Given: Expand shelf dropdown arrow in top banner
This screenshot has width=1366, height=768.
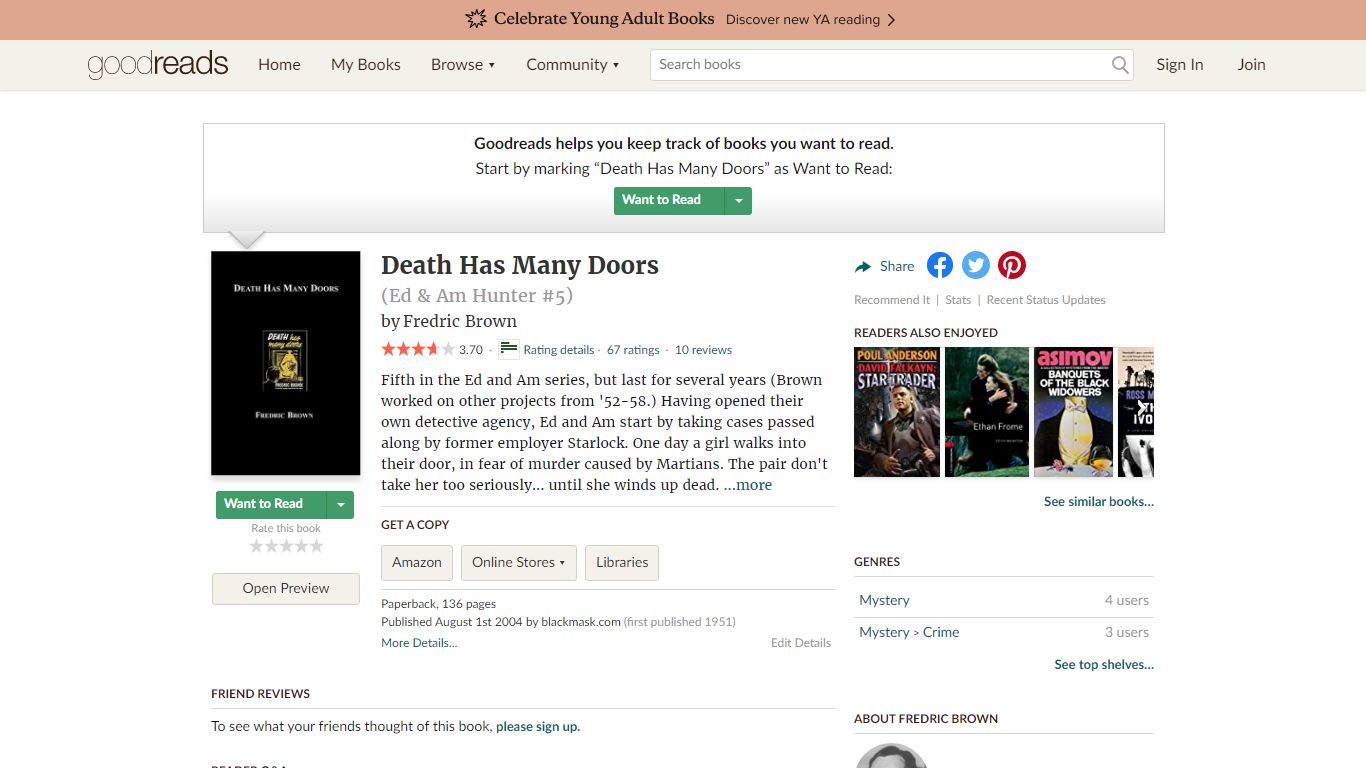Looking at the screenshot, I should click(738, 200).
